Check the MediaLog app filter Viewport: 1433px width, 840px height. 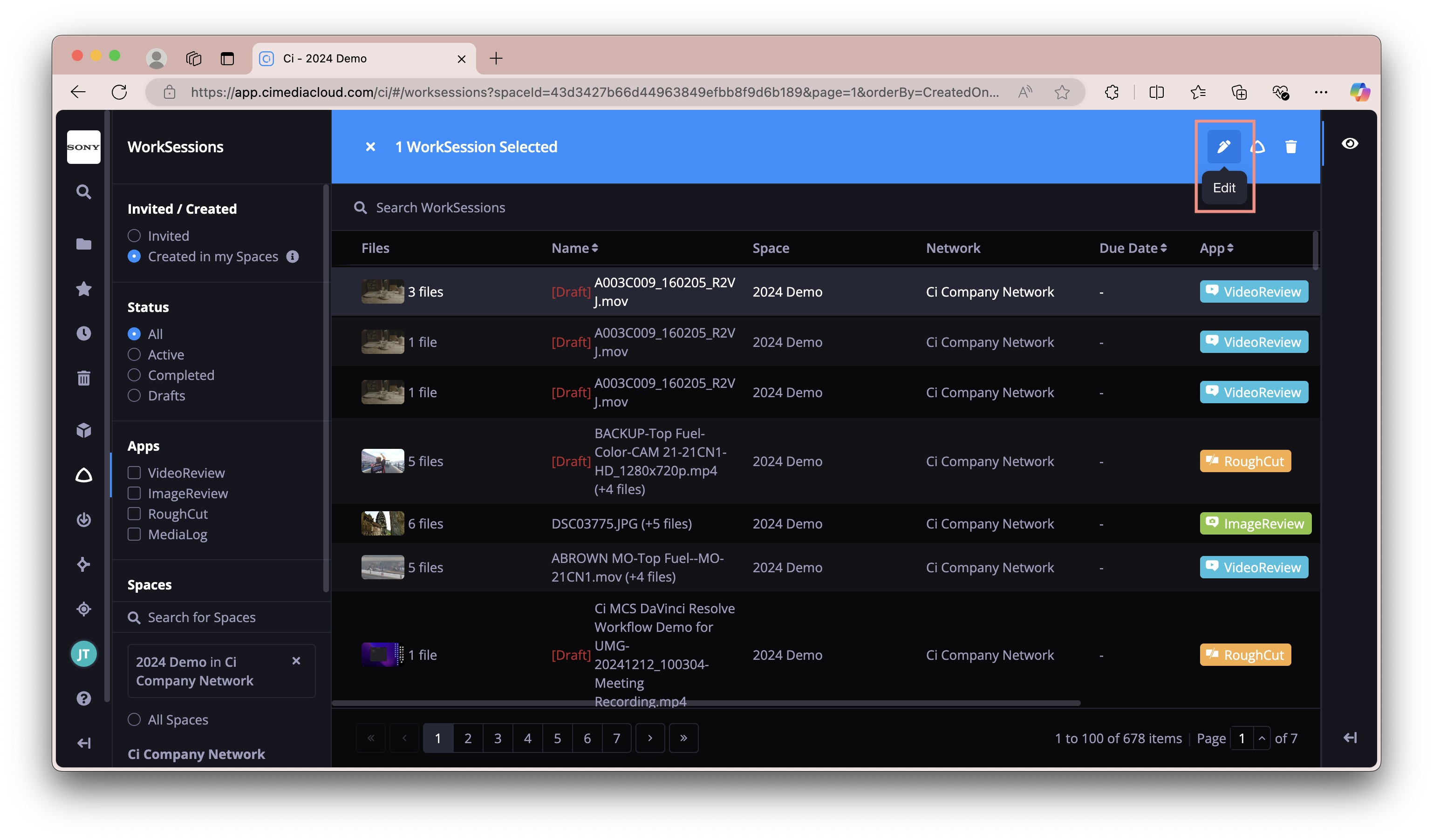[x=134, y=534]
